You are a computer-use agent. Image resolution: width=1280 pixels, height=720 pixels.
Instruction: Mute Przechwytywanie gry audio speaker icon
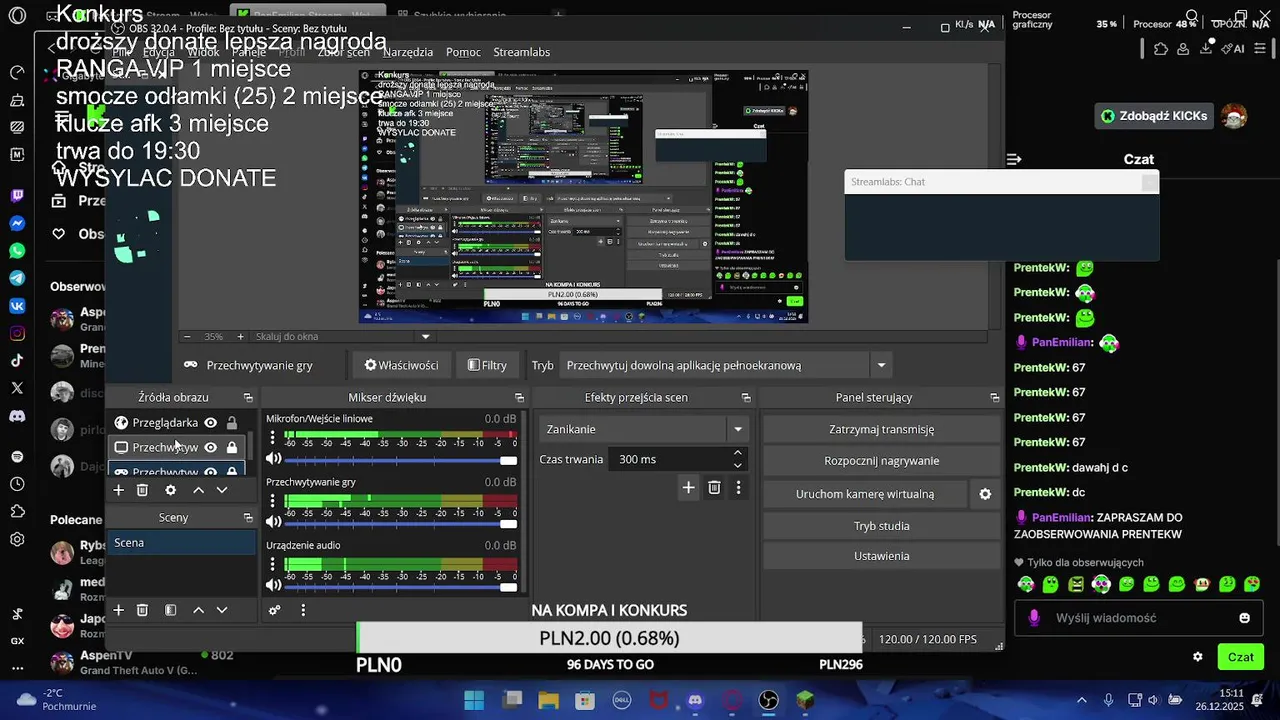pos(273,522)
